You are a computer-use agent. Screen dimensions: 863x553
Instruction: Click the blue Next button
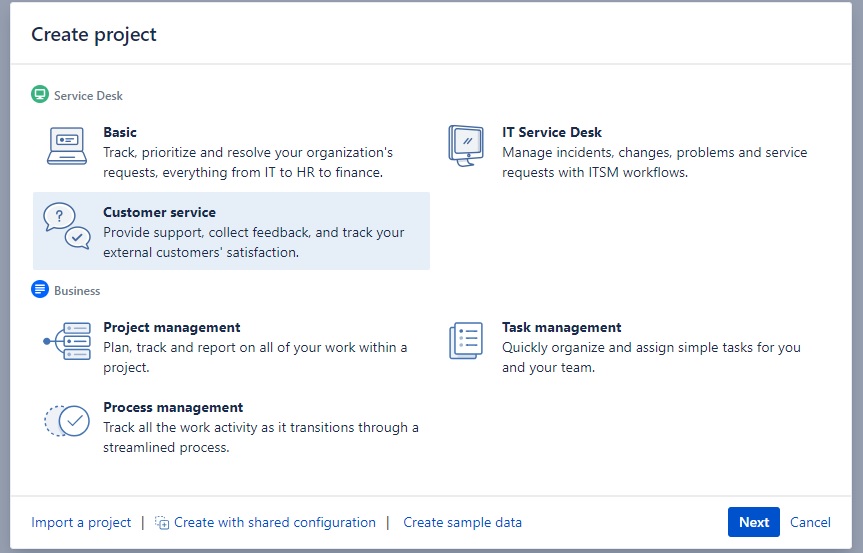point(753,522)
